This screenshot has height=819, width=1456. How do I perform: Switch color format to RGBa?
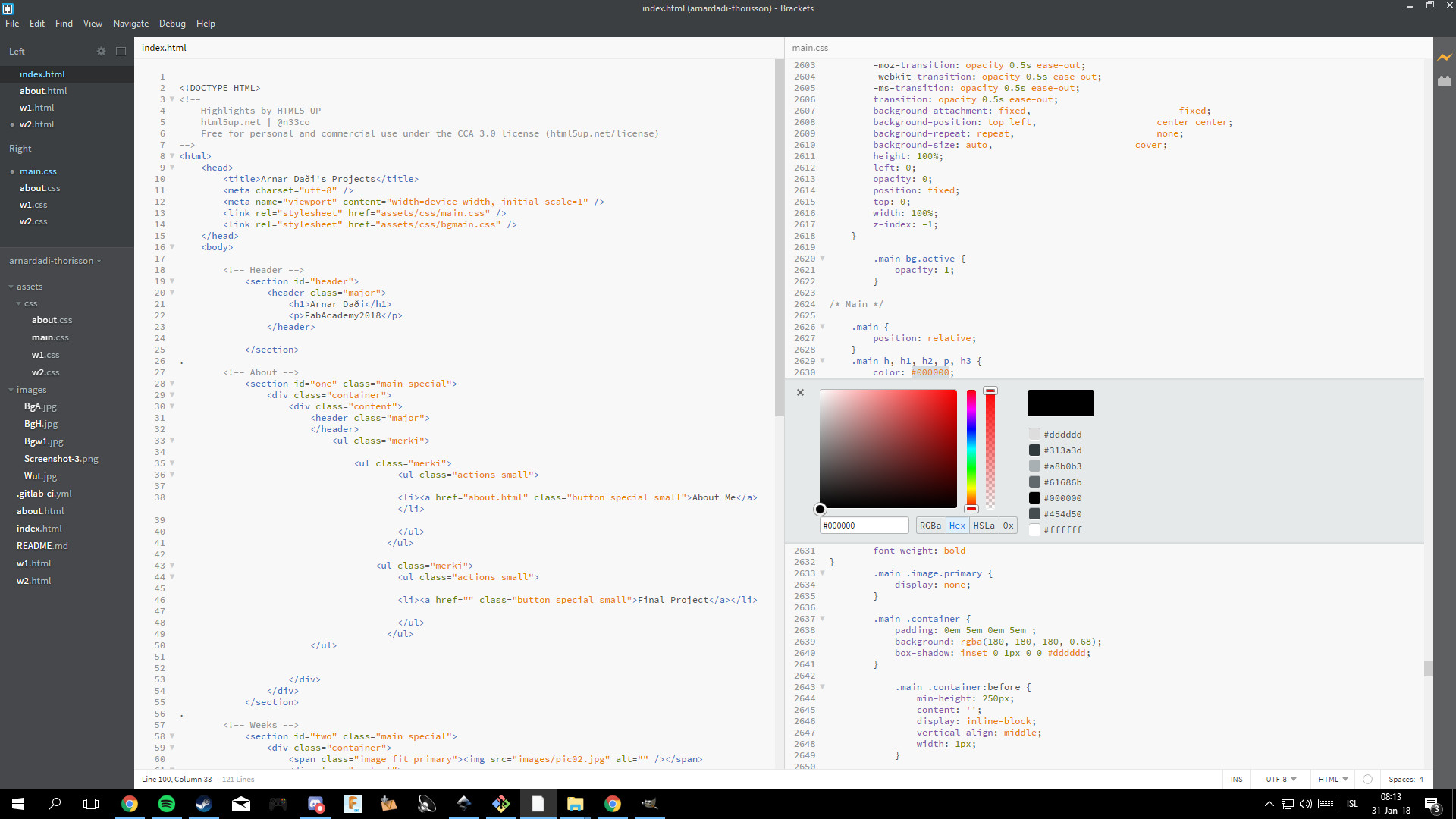(x=930, y=526)
